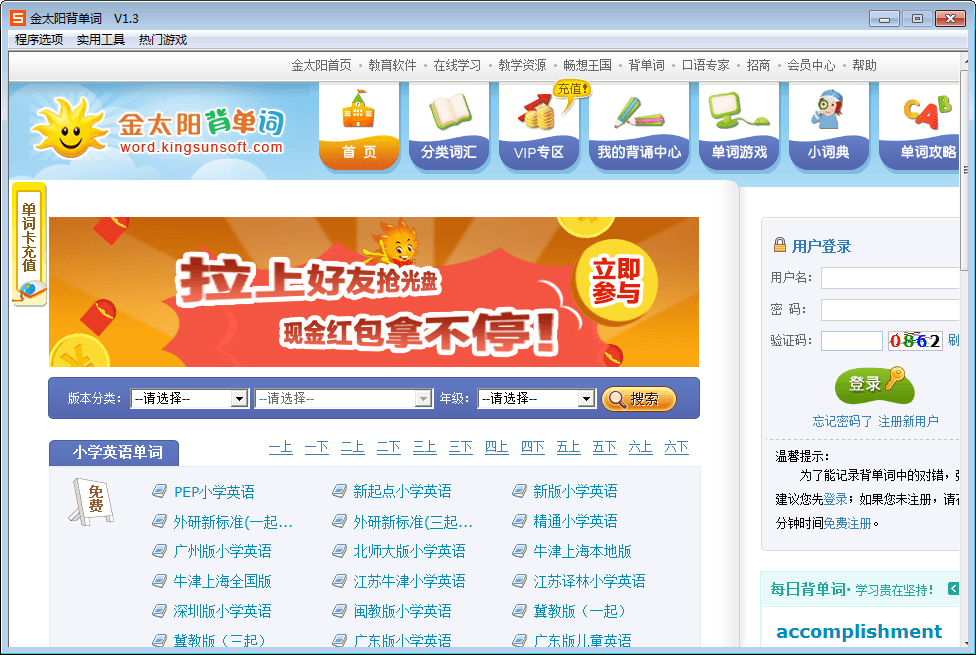Viewport: 976px width, 655px height.
Task: Click the daily word accomplishment
Action: click(859, 632)
